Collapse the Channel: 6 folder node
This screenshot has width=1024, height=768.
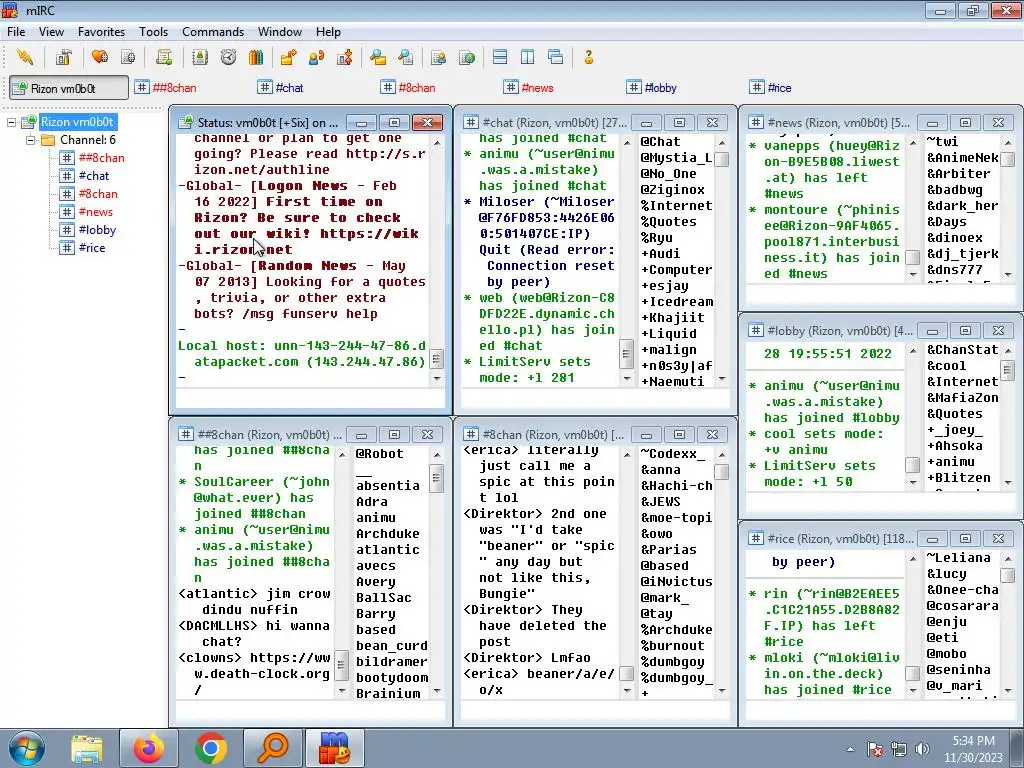click(30, 140)
